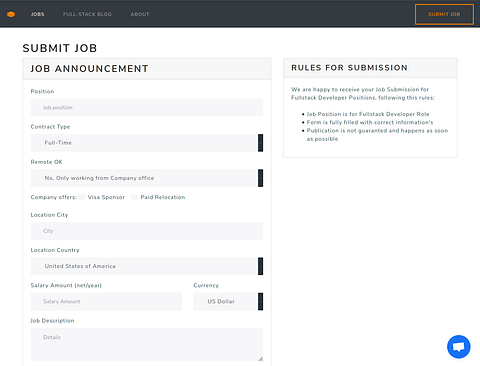Click the Submit Job page title

tap(60, 48)
